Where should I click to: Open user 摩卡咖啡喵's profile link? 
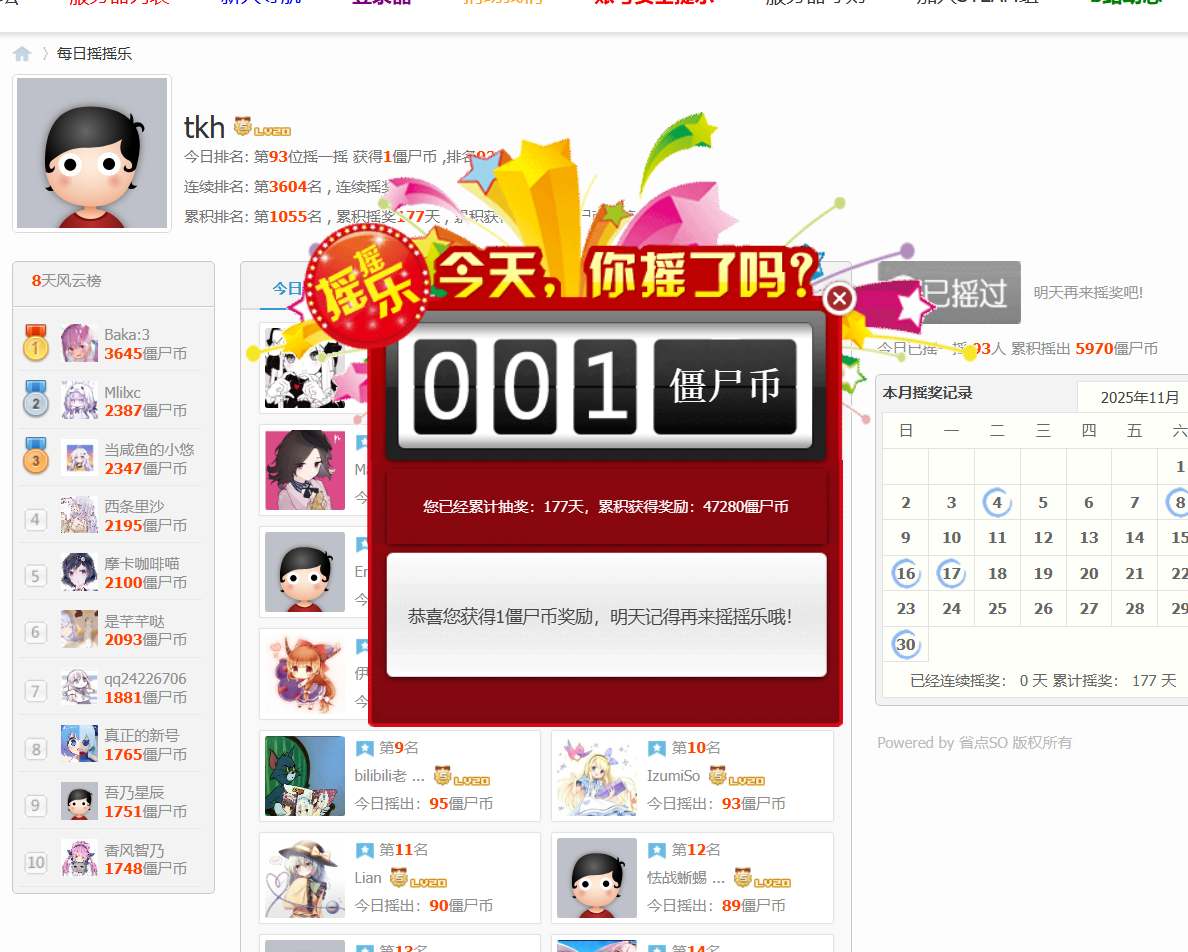point(142,564)
